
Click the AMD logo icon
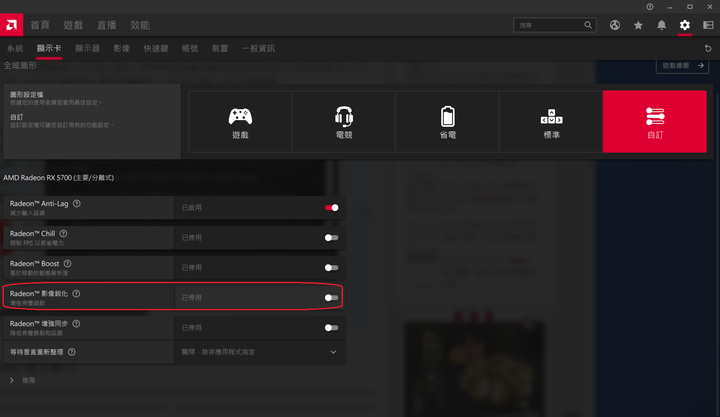tap(11, 25)
